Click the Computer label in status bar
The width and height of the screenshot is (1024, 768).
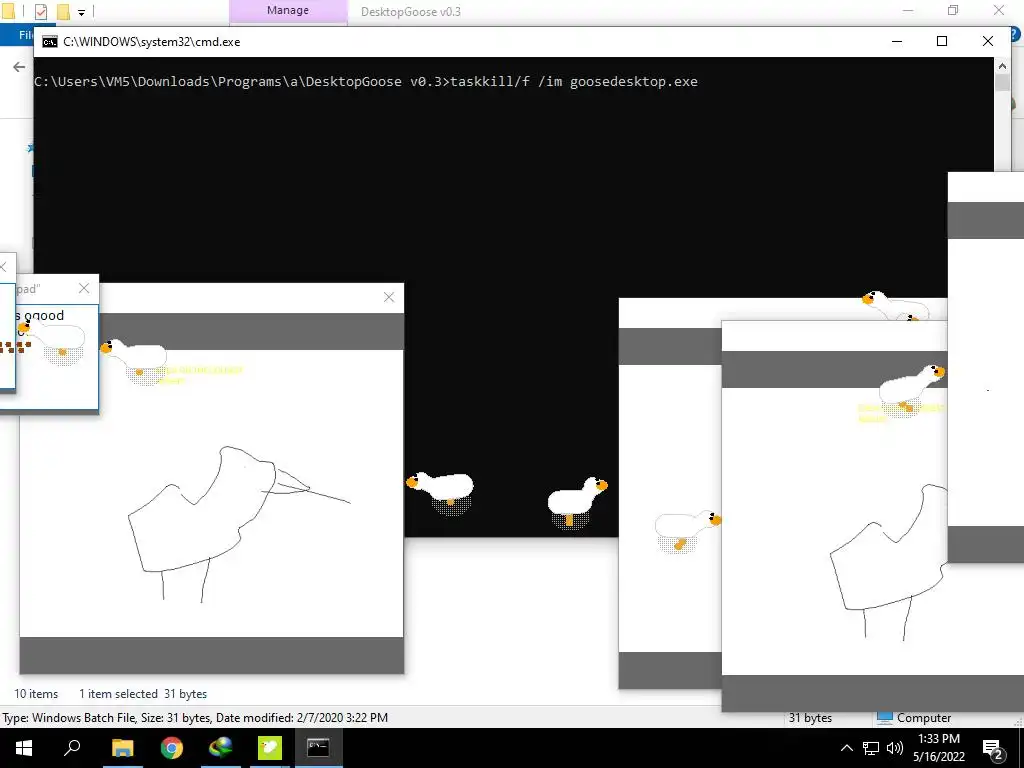click(923, 718)
